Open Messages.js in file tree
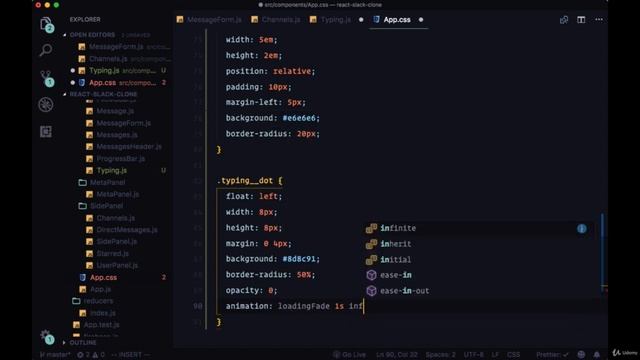The image size is (640, 360). point(117,135)
